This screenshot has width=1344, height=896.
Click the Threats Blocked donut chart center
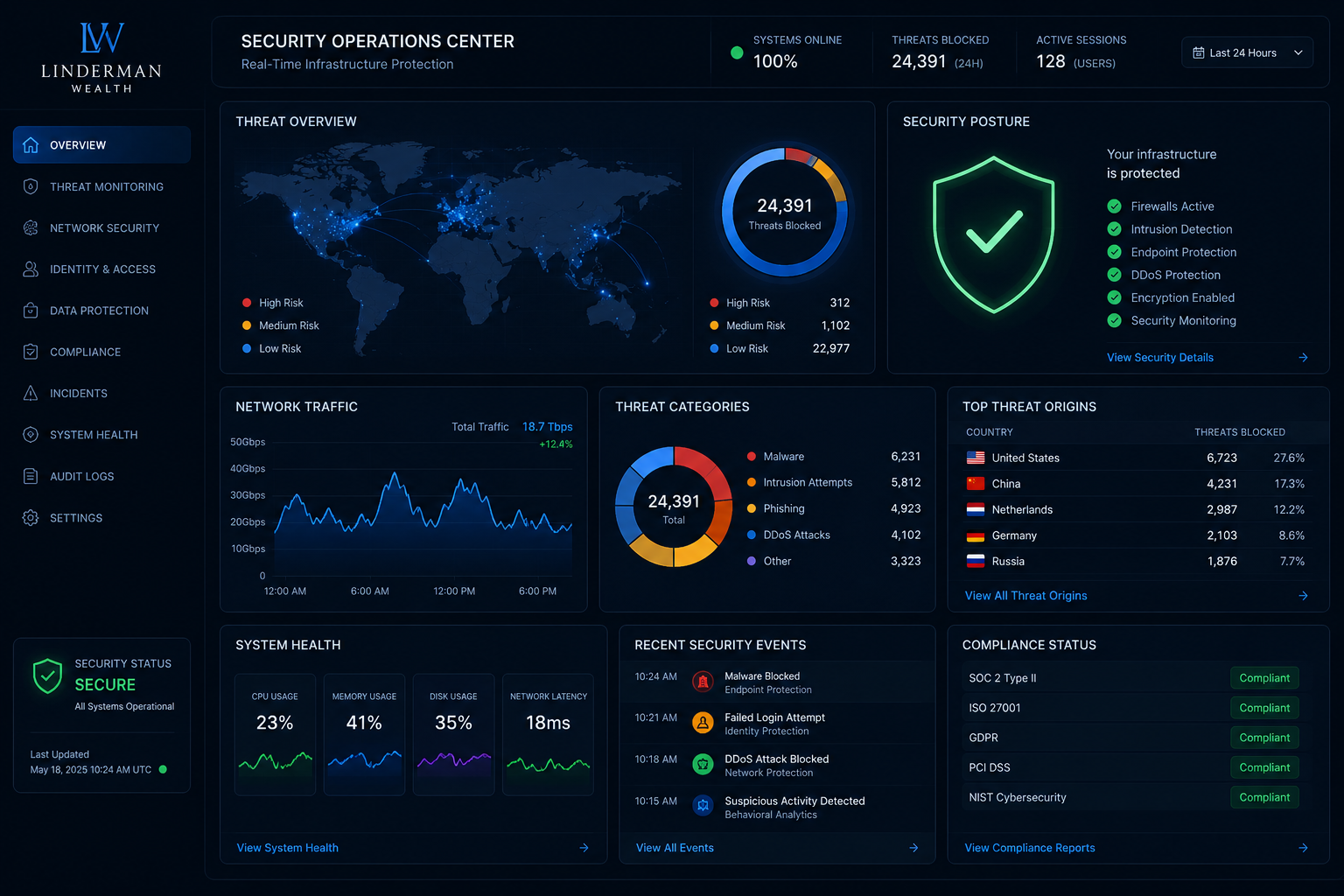click(785, 213)
